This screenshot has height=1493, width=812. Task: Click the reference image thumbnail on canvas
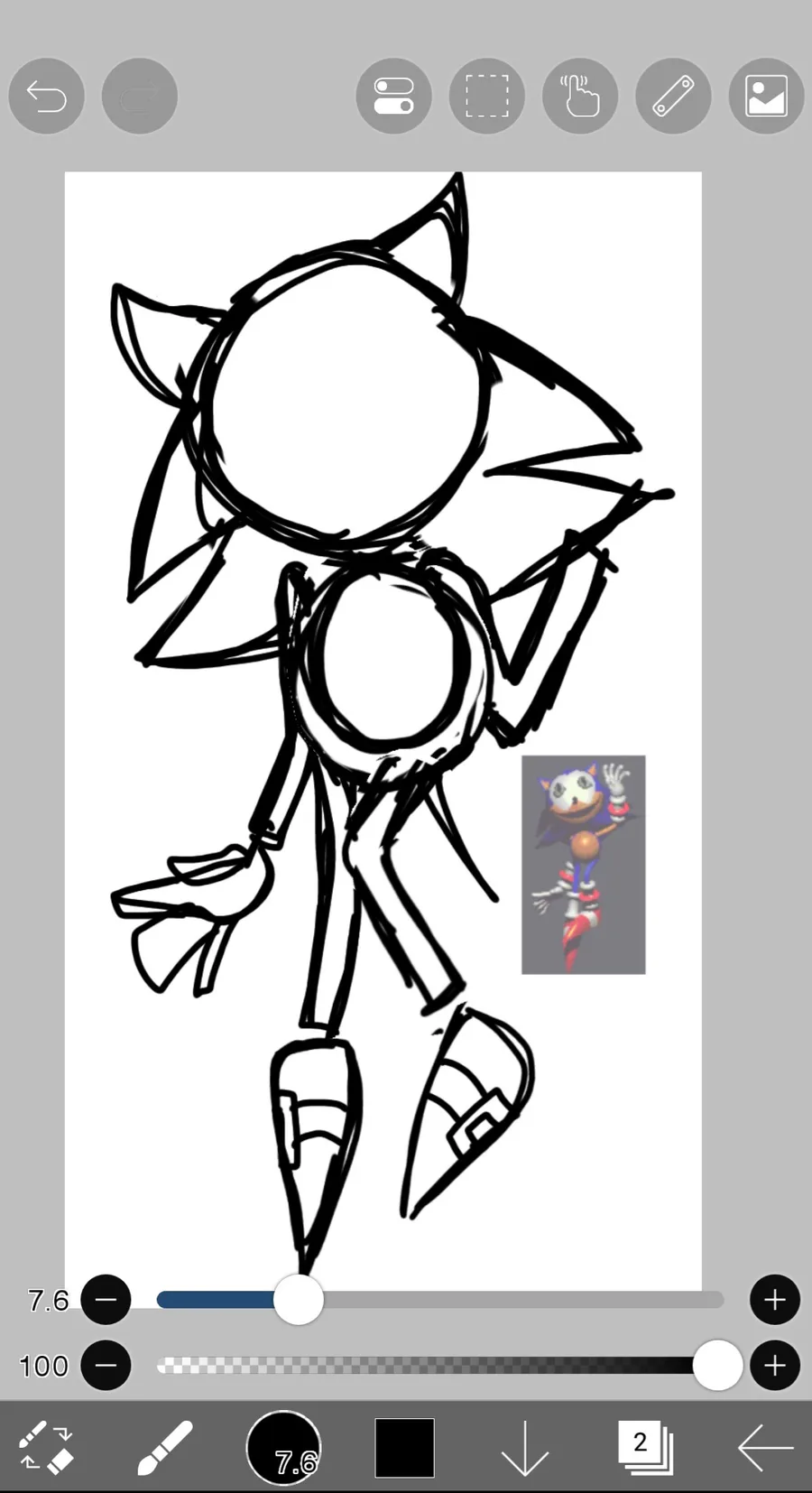(584, 865)
